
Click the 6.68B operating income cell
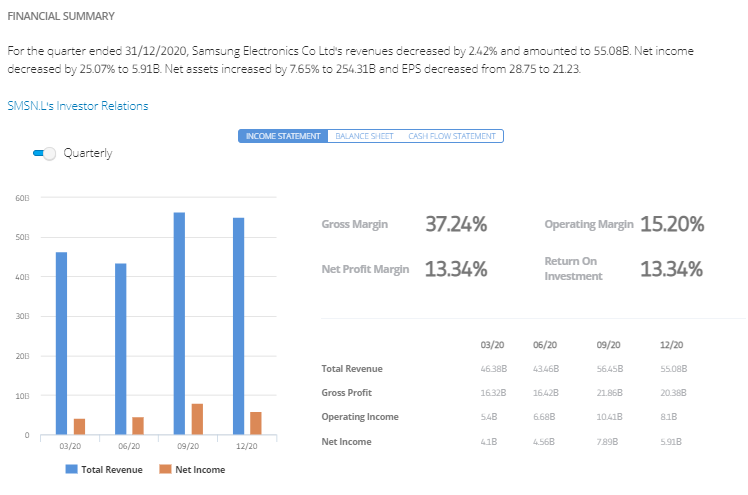click(544, 417)
